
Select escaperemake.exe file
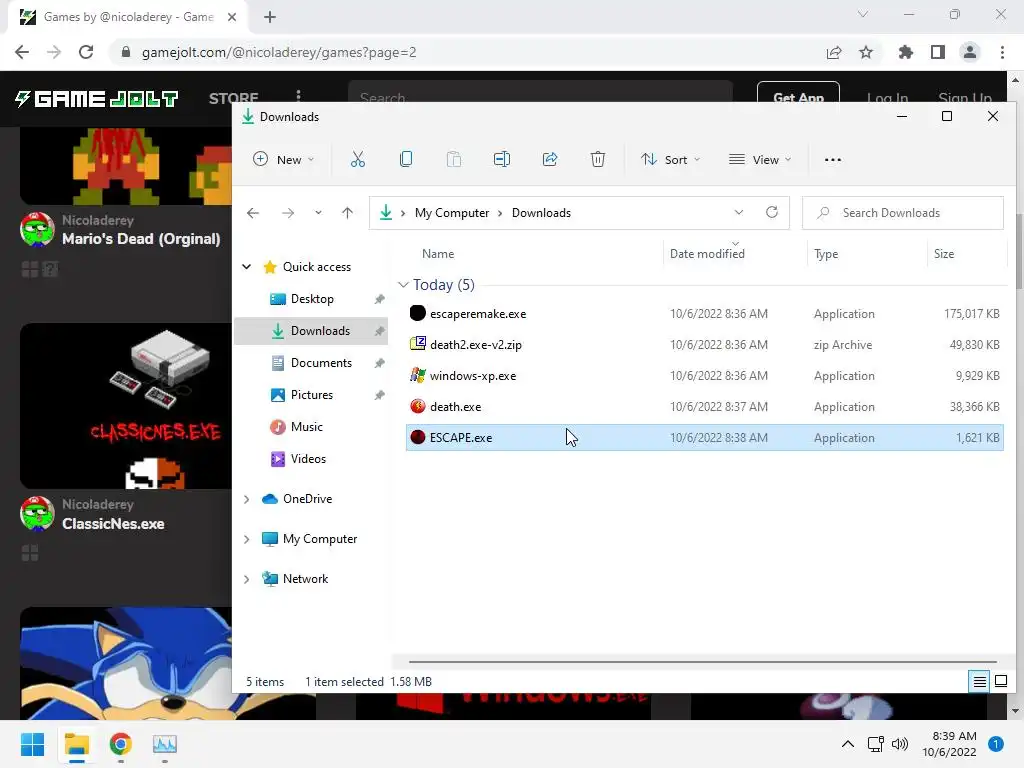(705, 313)
